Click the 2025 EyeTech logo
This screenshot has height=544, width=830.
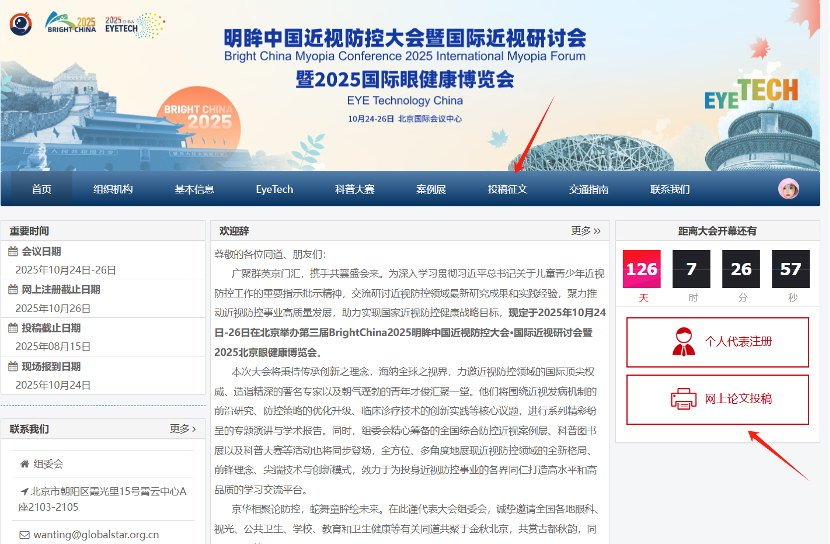click(135, 25)
